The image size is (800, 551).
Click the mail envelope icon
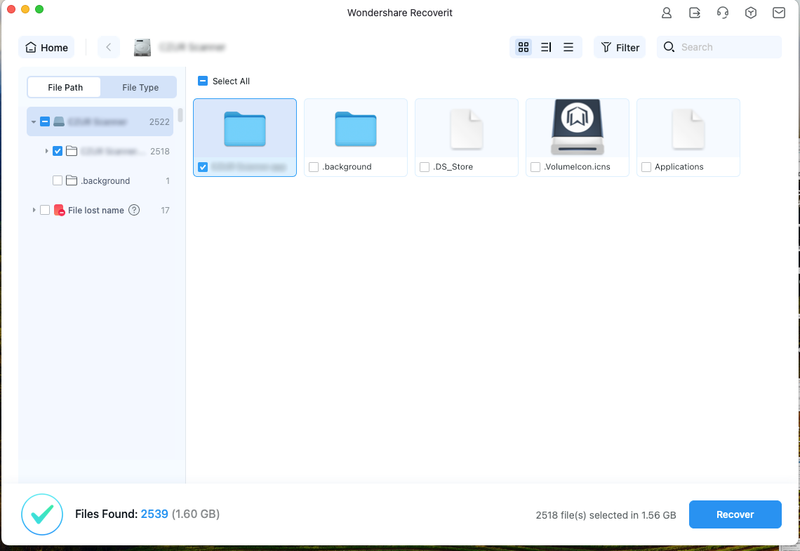pos(779,13)
